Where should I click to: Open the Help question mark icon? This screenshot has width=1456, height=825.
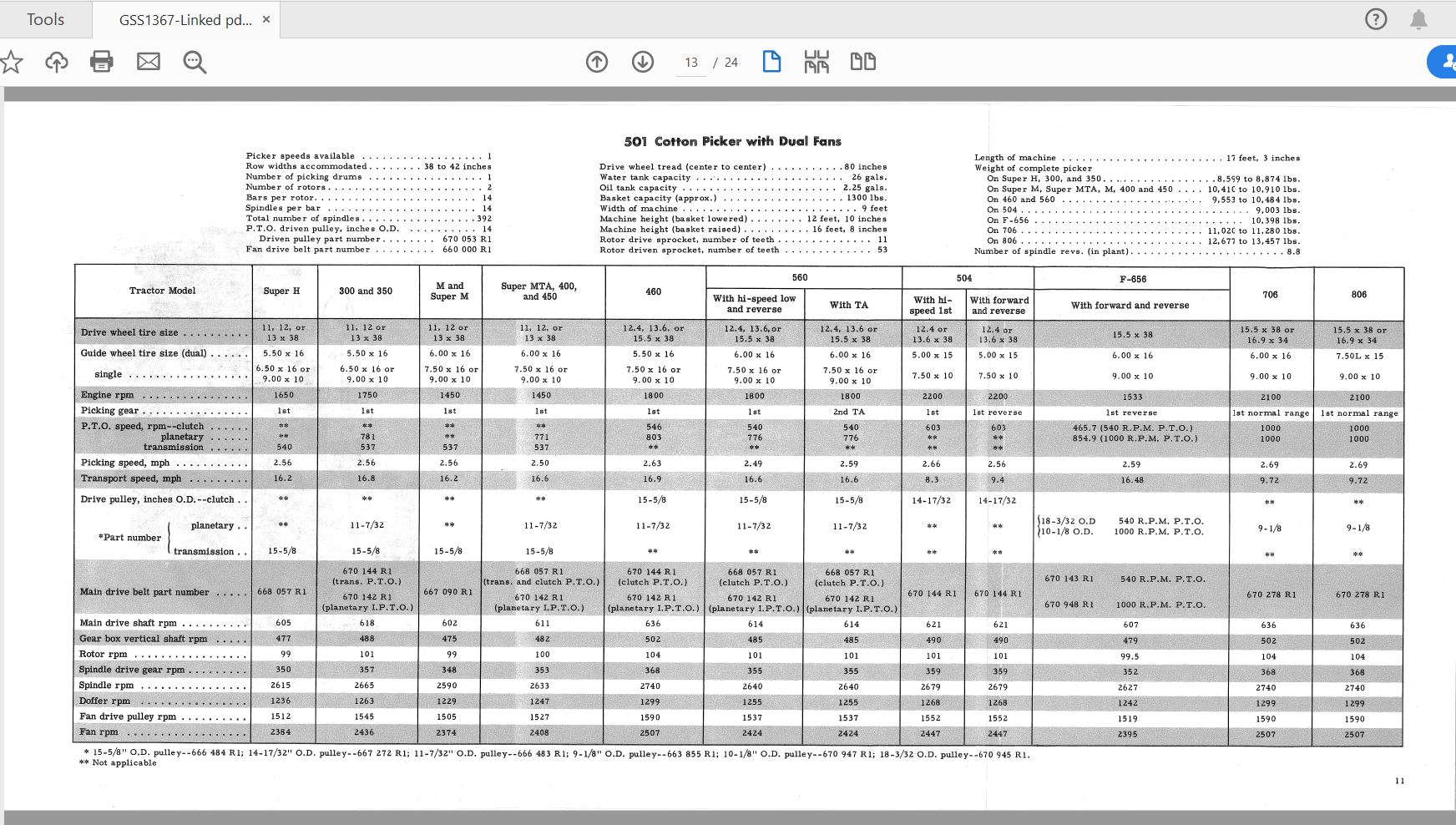1376,19
